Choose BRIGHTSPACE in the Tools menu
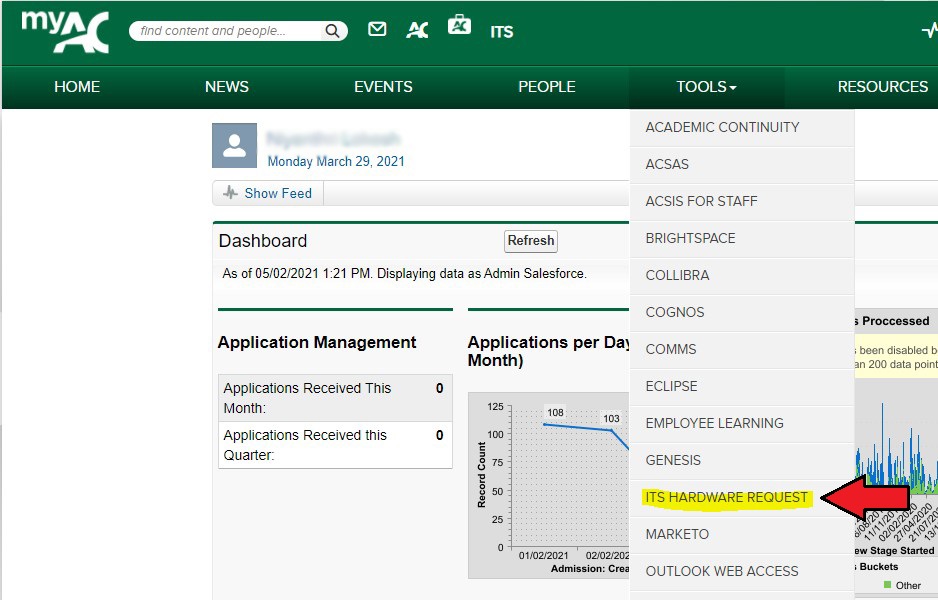 click(690, 238)
